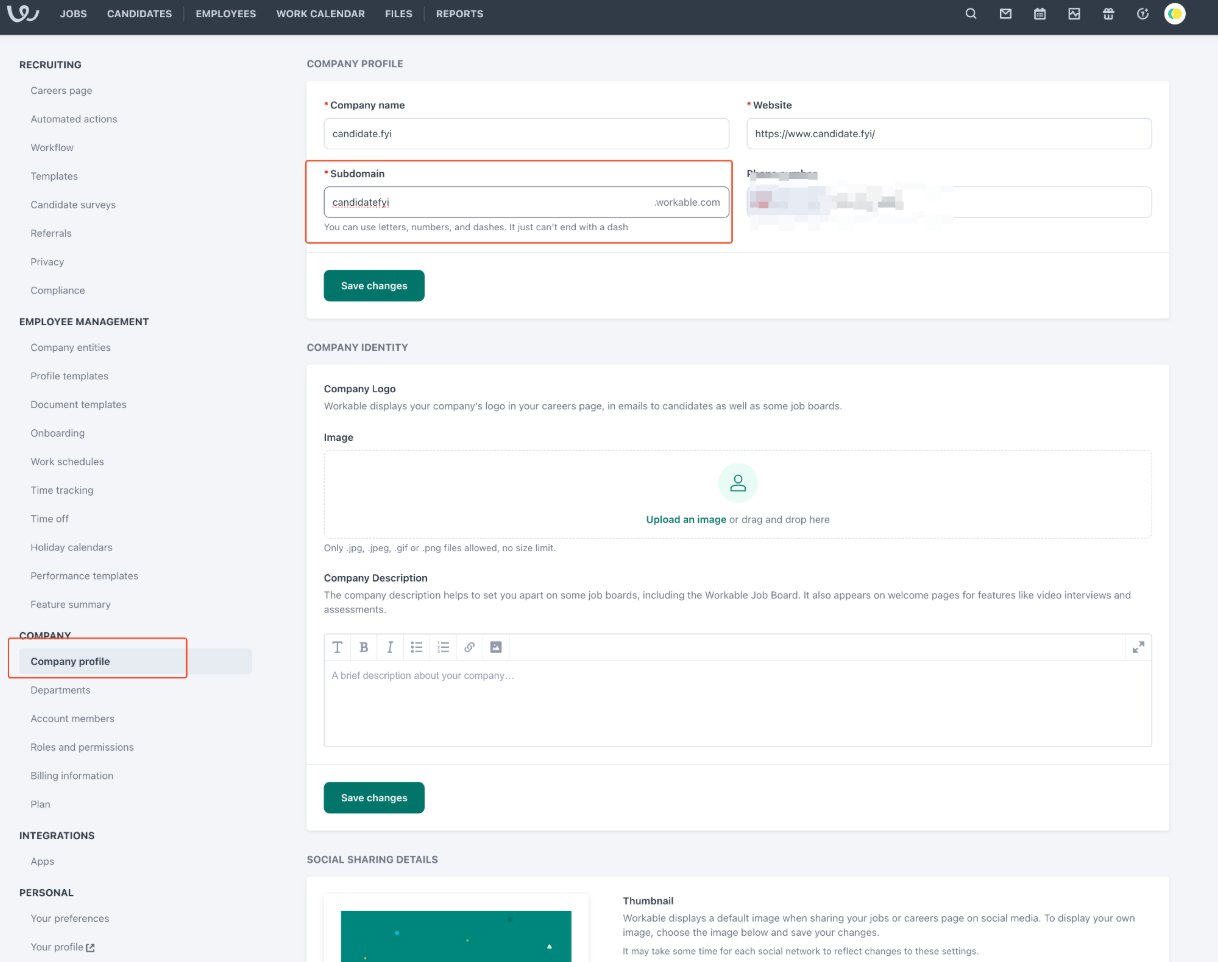1218x962 pixels.
Task: Open the activity chart icon in header
Action: 1074,14
